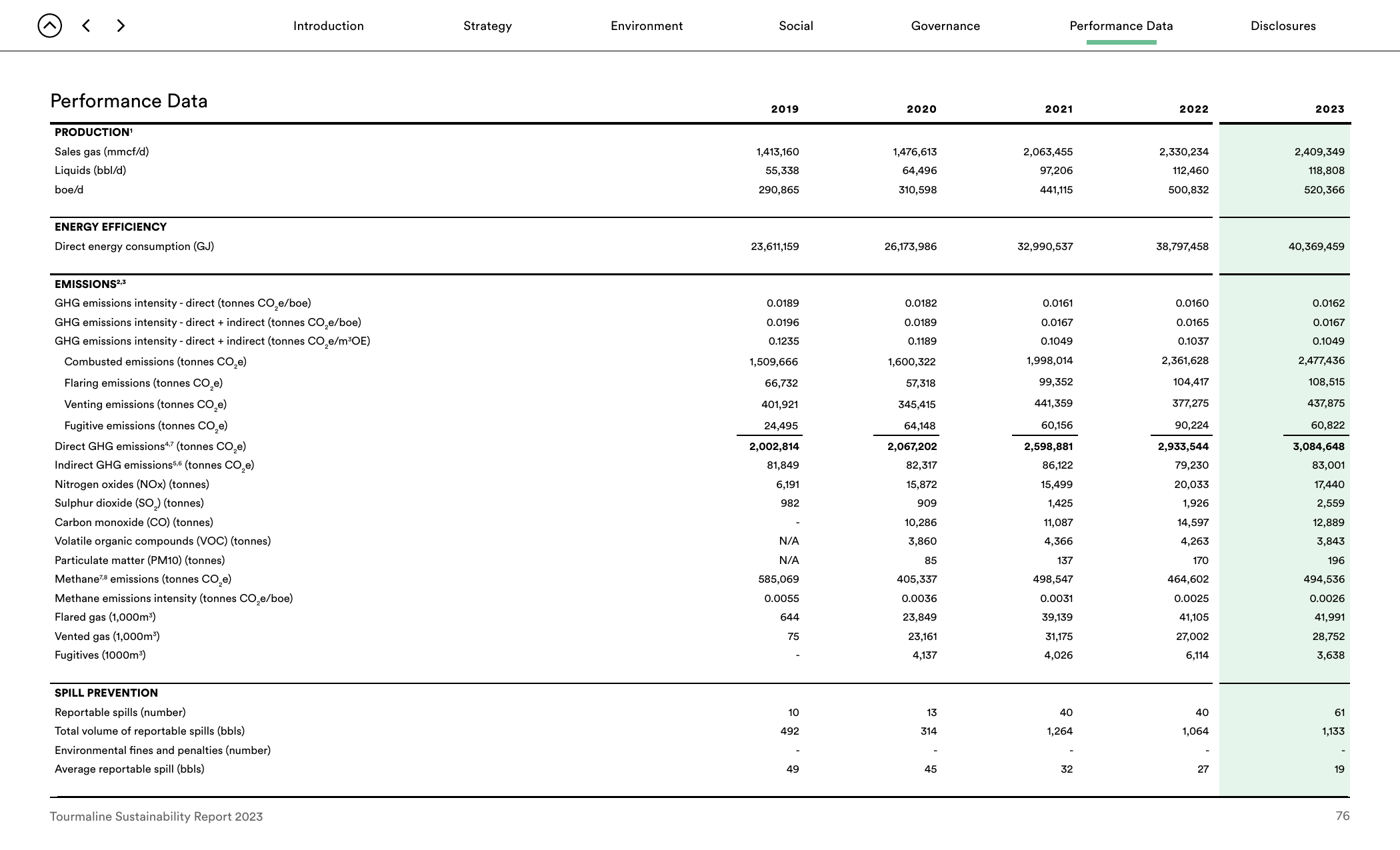Click the 2019 column header
This screenshot has height=850, width=1400.
[x=785, y=109]
